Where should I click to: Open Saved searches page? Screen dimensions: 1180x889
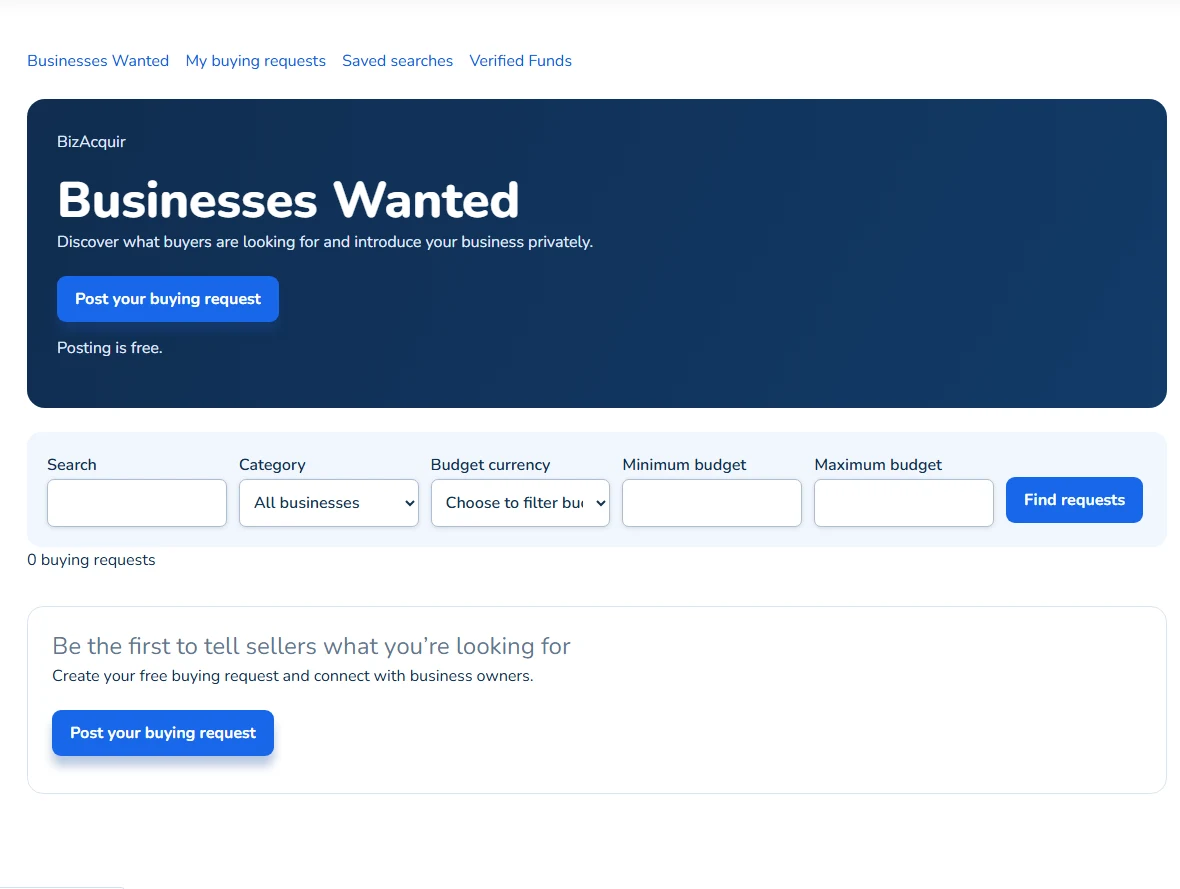point(397,61)
